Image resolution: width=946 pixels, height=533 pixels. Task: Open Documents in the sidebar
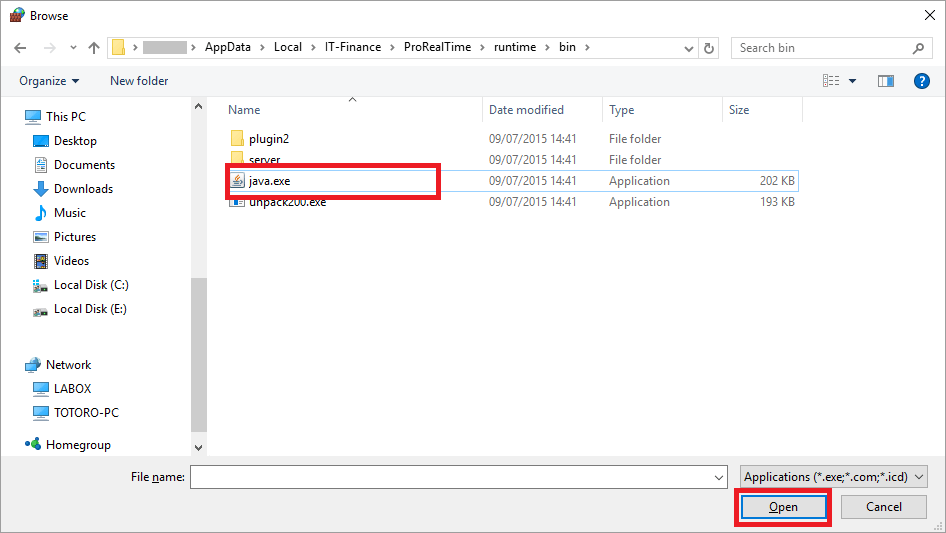click(x=84, y=165)
